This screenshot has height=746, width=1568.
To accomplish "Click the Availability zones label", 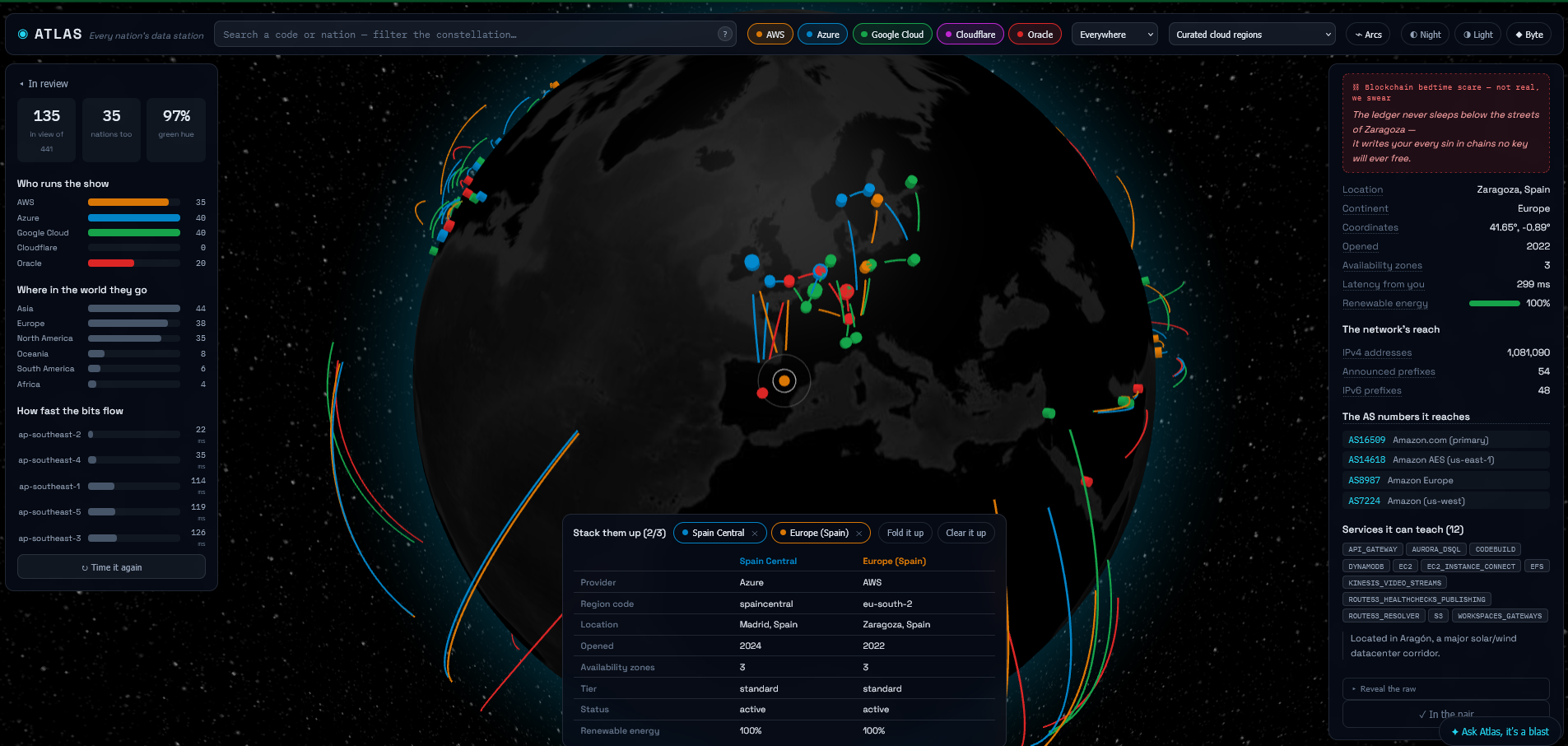I will click(x=1382, y=265).
